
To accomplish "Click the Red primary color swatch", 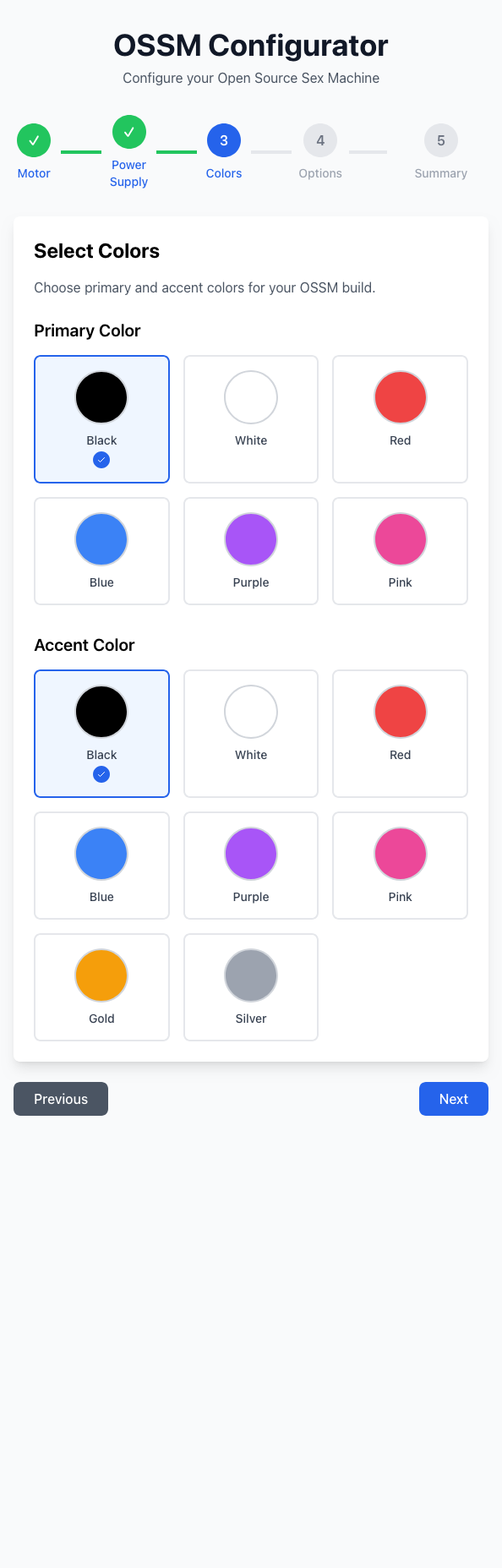I will (x=400, y=396).
